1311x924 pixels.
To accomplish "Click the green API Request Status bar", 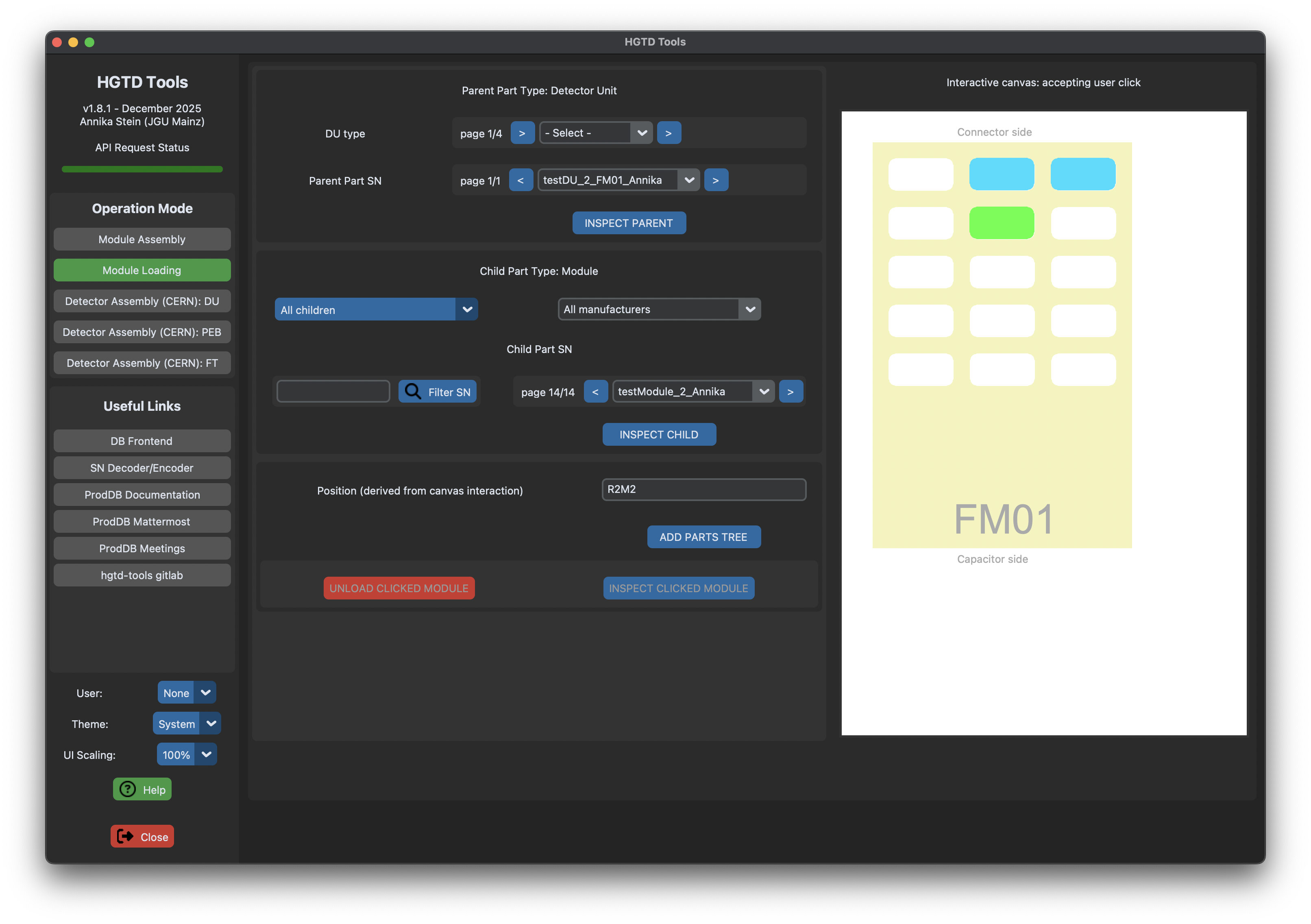I will click(142, 169).
